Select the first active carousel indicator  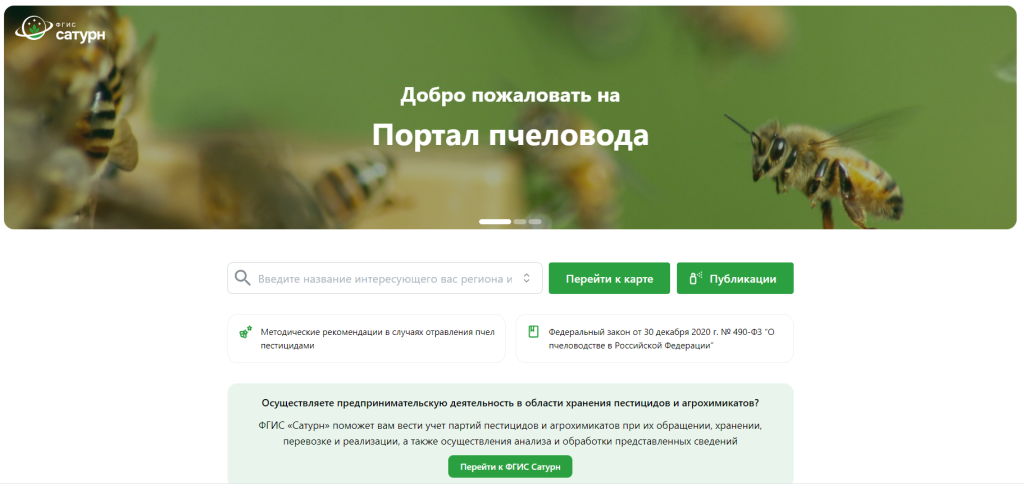495,222
